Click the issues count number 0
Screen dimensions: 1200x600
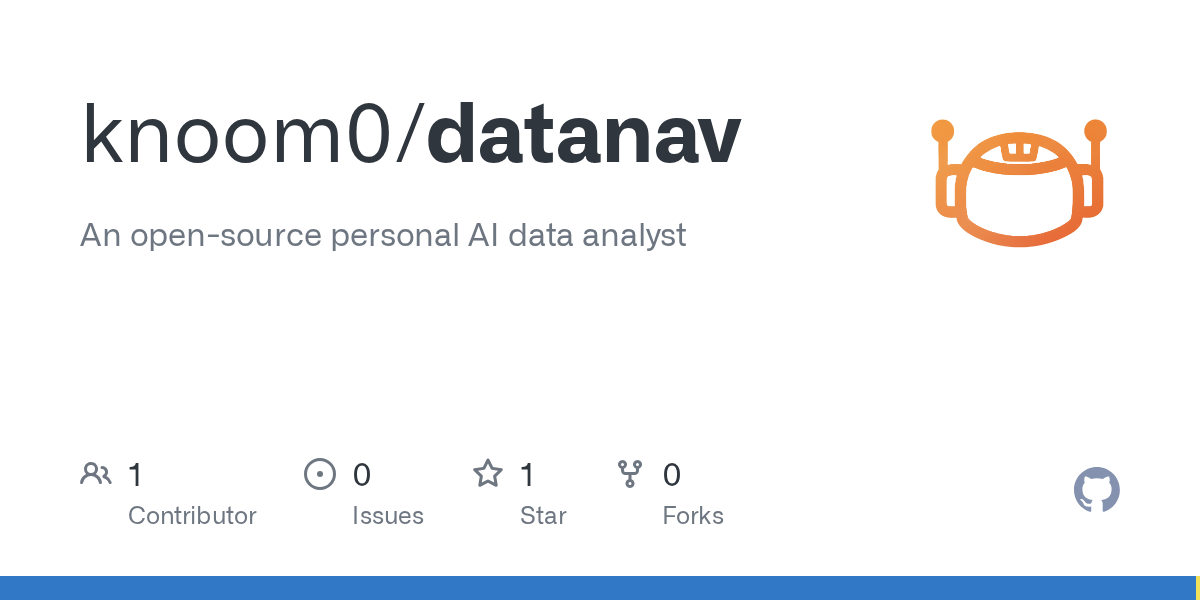pos(362,475)
